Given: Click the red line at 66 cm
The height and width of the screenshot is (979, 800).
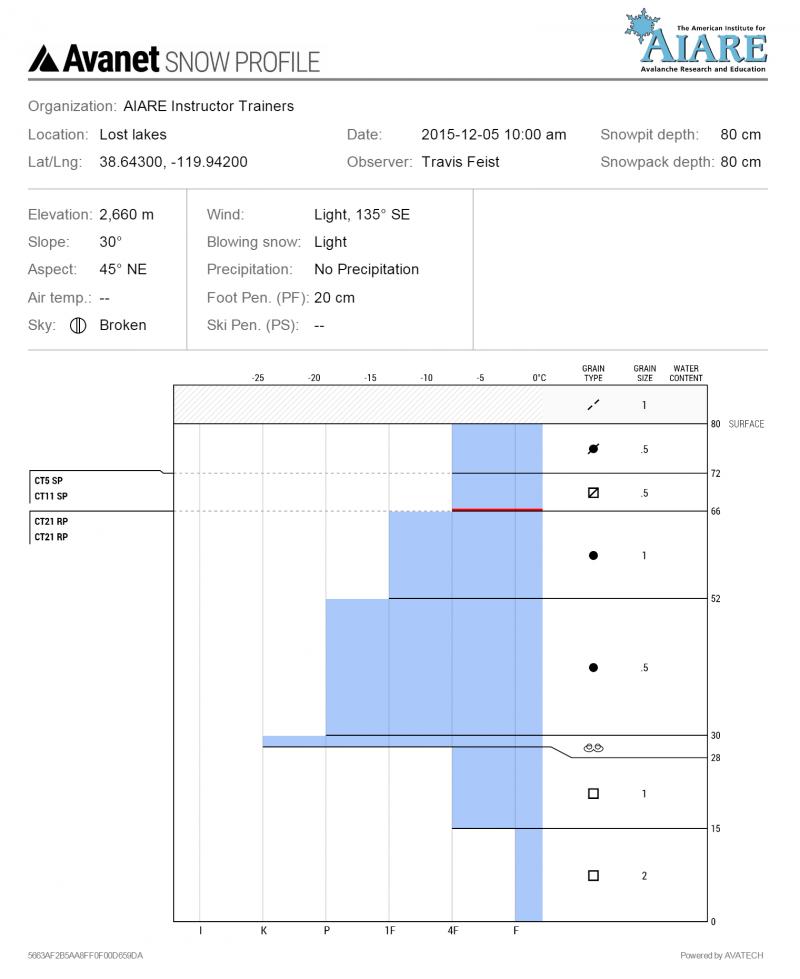Looking at the screenshot, I should click(497, 510).
